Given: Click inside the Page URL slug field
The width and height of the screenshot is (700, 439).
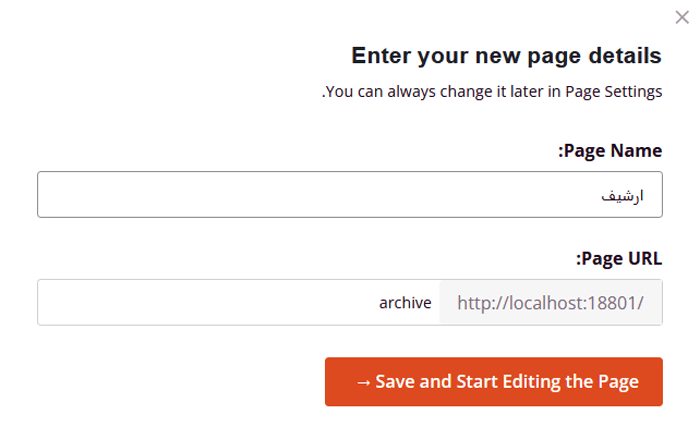Looking at the screenshot, I should (300, 302).
